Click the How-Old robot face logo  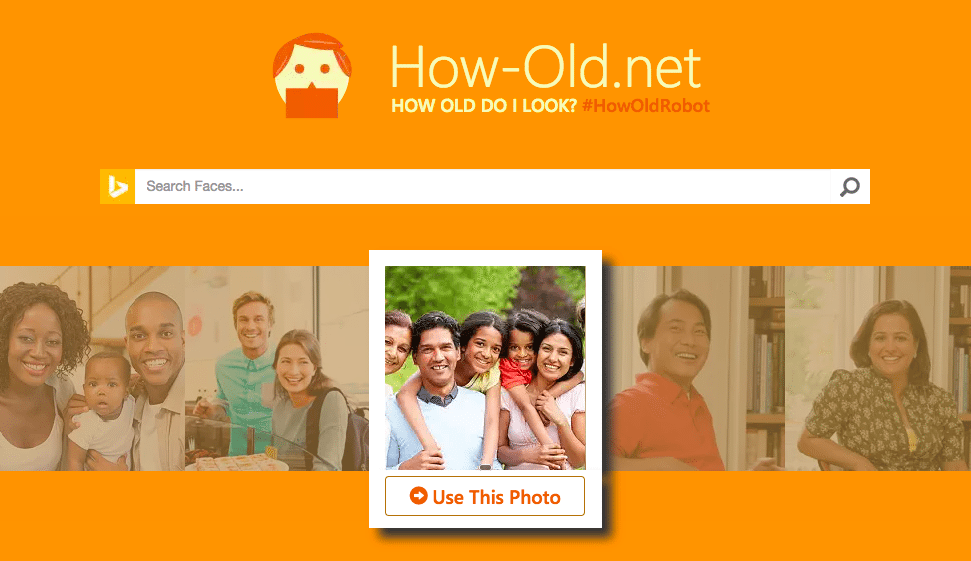tap(312, 76)
